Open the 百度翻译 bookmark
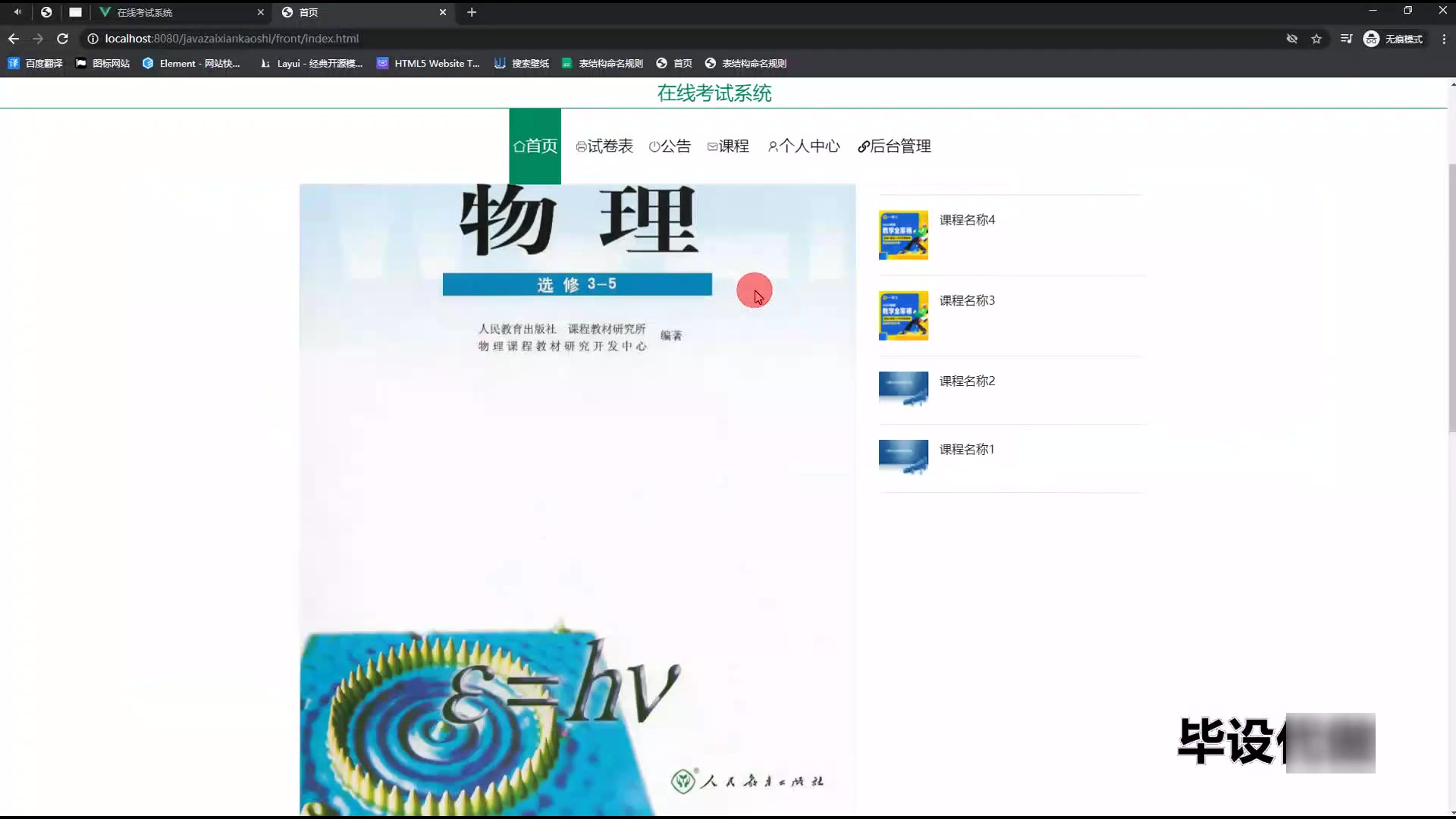The height and width of the screenshot is (819, 1456). (35, 64)
